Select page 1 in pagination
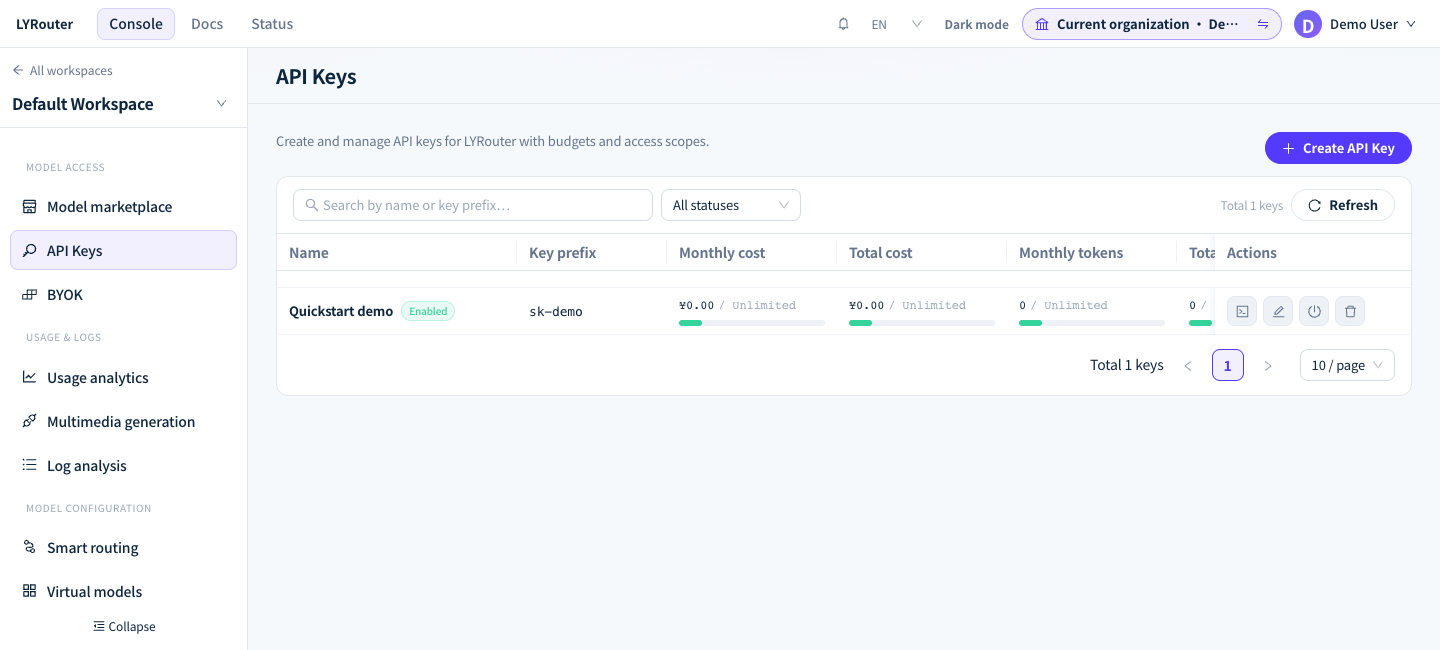The height and width of the screenshot is (650, 1440). pos(1228,365)
